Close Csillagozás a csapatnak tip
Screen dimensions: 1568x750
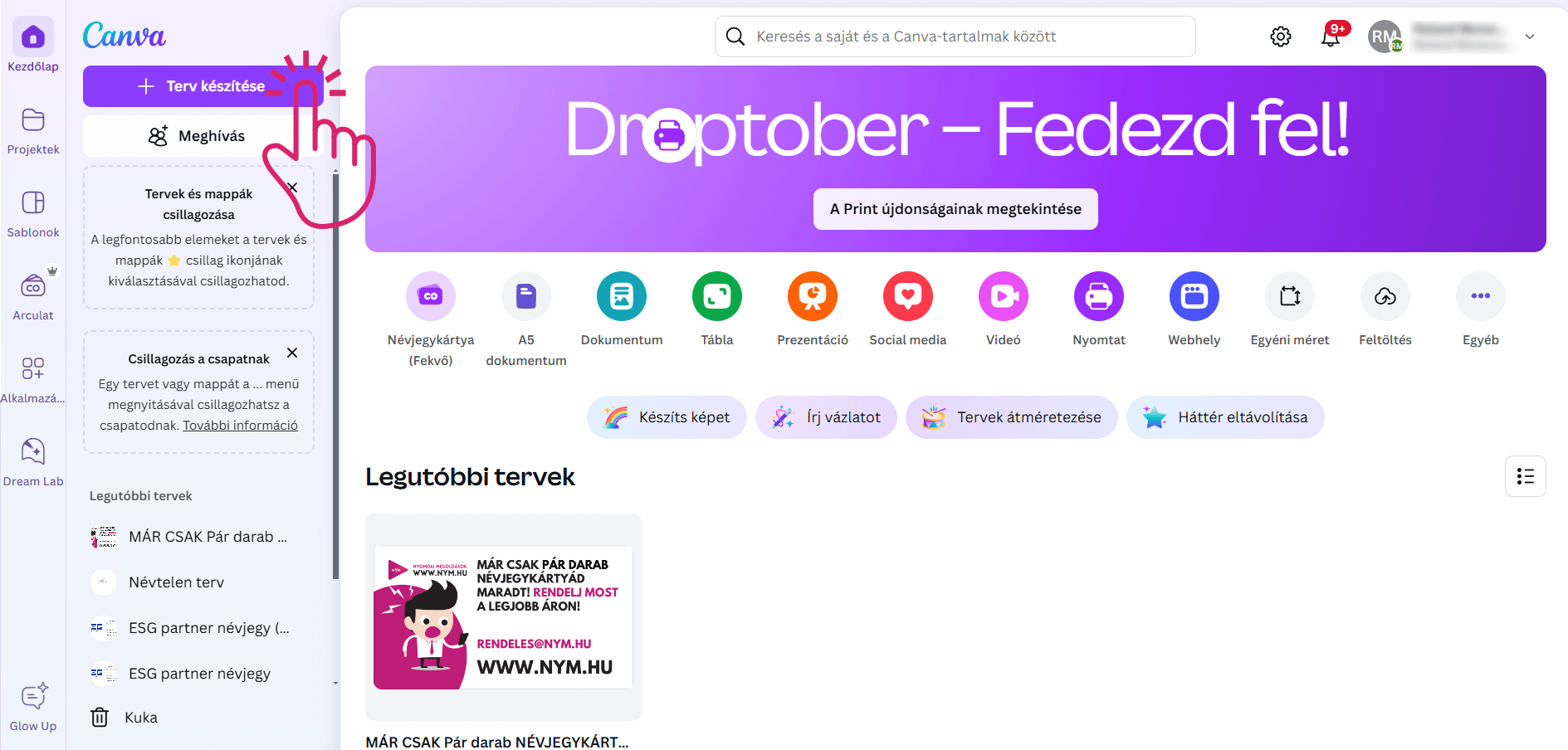pyautogui.click(x=292, y=353)
